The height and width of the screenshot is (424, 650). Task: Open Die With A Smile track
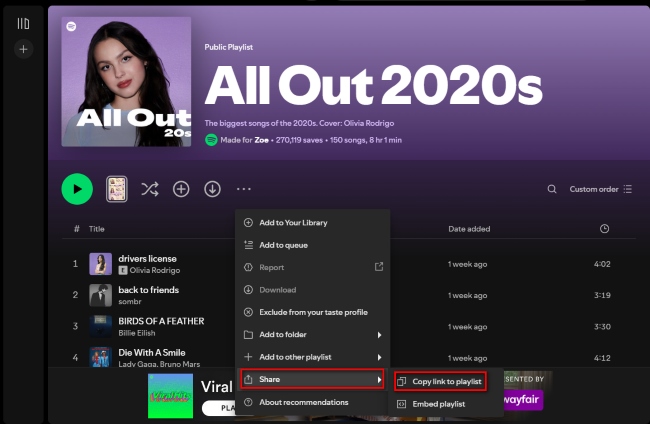tap(152, 353)
